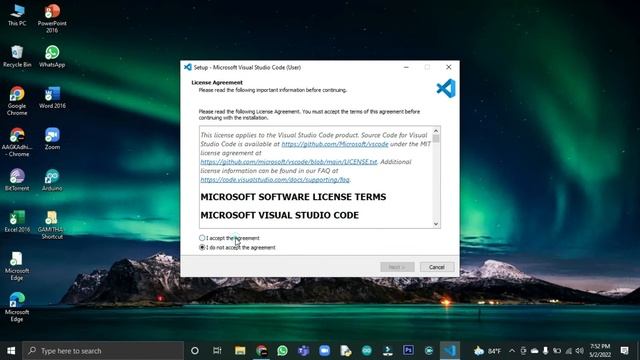Select the PowerPoint 2016 desktop icon

click(x=52, y=18)
